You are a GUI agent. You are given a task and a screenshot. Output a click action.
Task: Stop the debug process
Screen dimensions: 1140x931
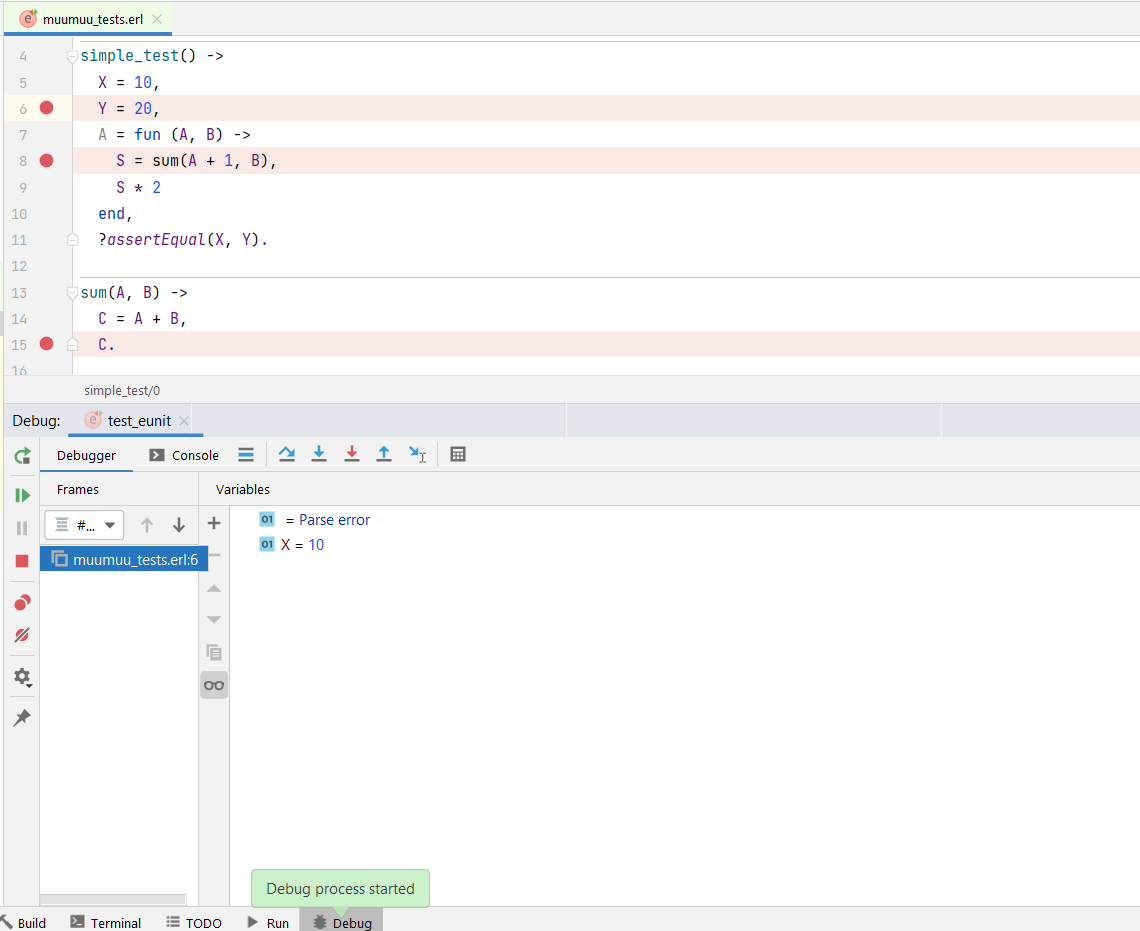(x=22, y=561)
